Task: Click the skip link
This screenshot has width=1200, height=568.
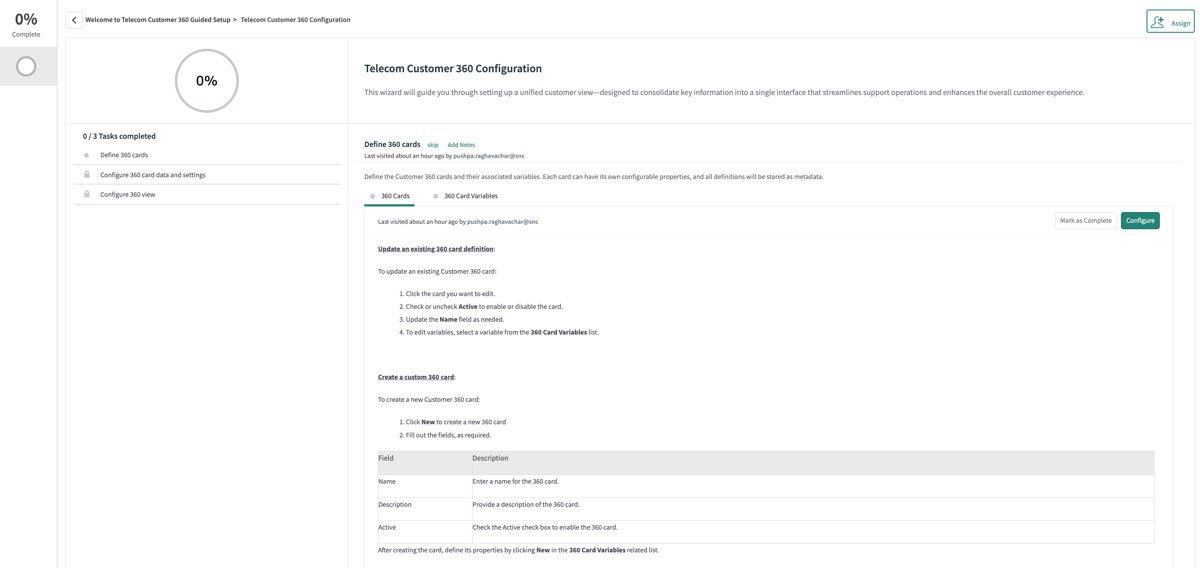Action: point(433,145)
